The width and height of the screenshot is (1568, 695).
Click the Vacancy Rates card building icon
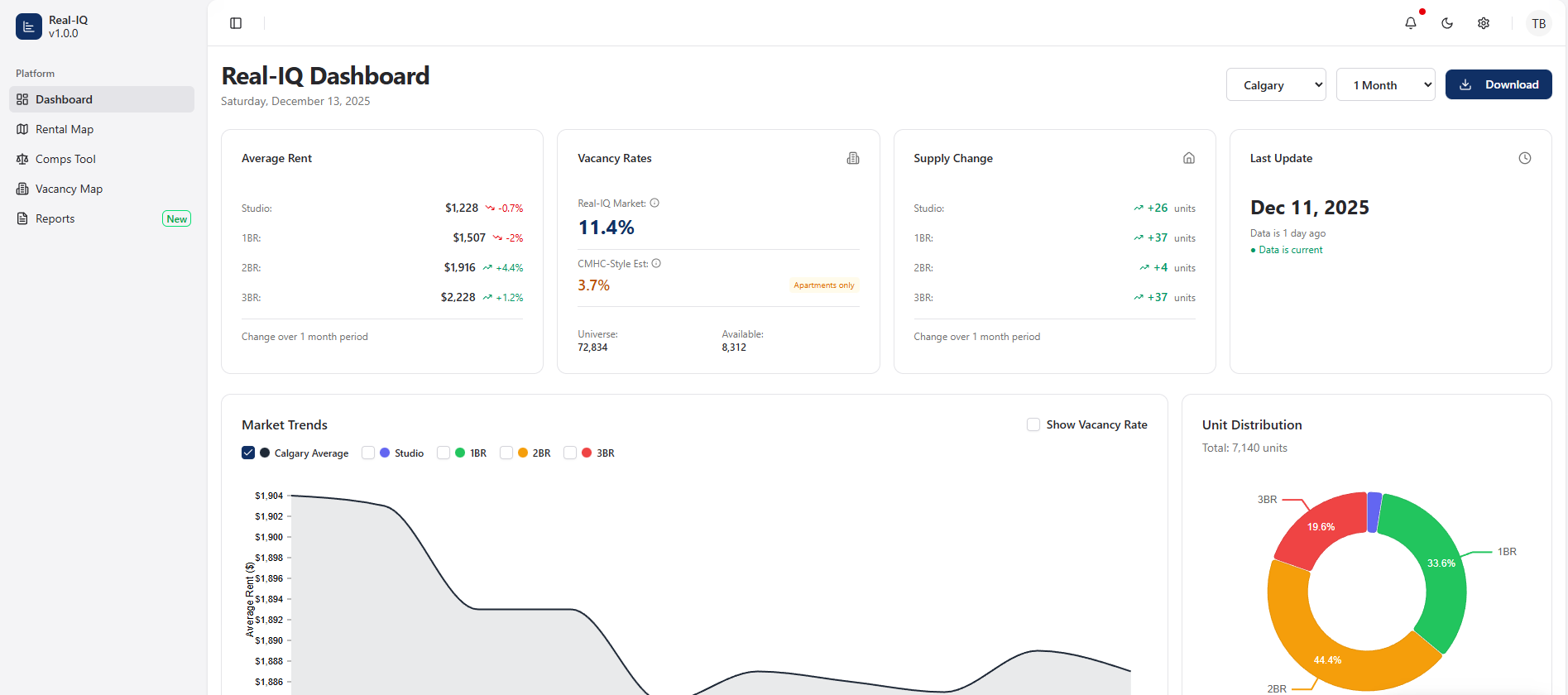[x=853, y=158]
